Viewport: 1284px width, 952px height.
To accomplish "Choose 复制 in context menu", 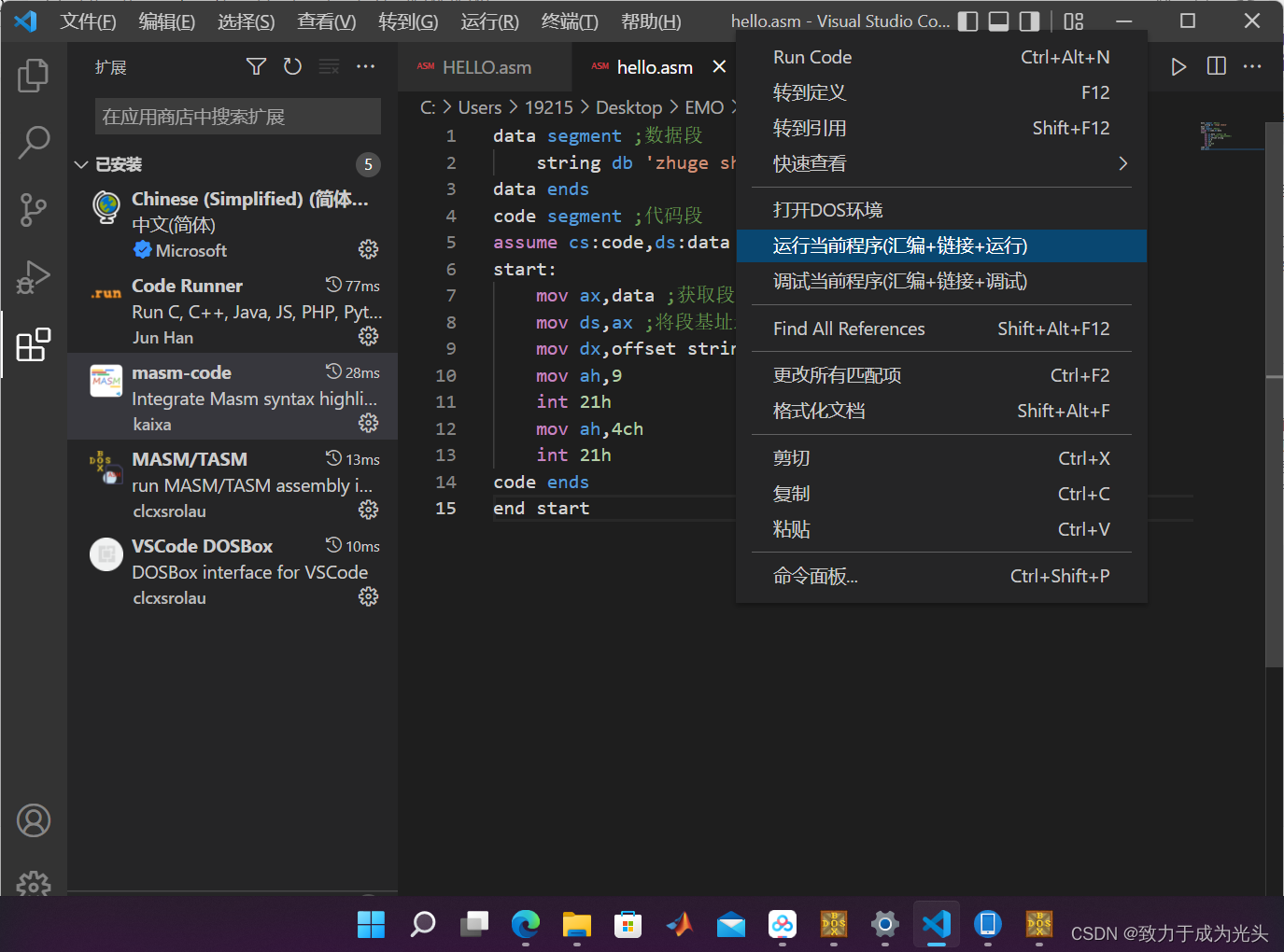I will coord(941,494).
